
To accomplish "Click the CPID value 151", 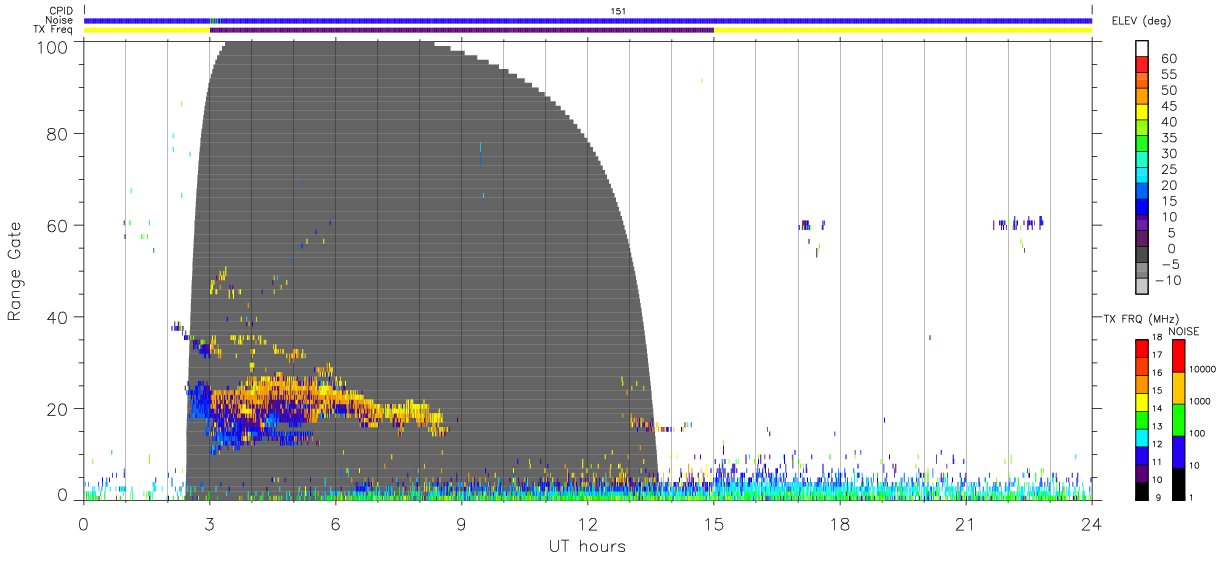I will coord(619,10).
